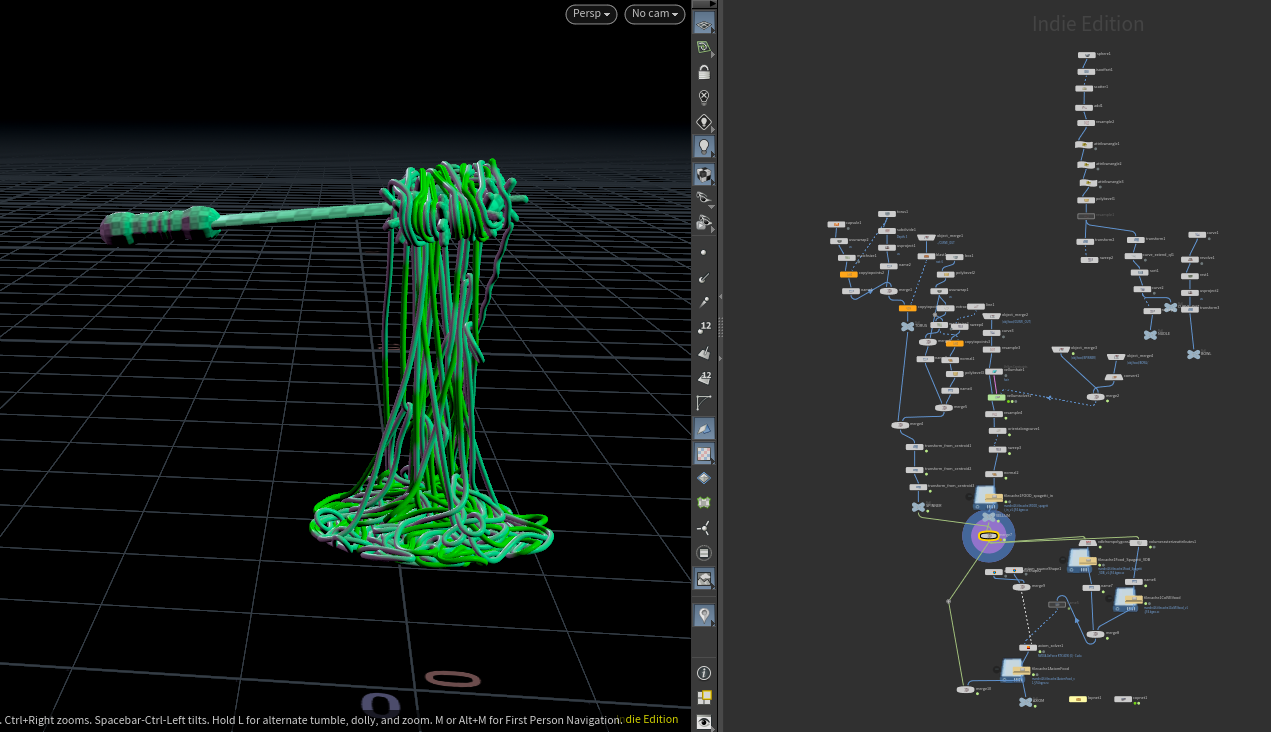Viewport: 1271px width, 732px height.
Task: Click the eye visualizer icon
Action: [704, 721]
